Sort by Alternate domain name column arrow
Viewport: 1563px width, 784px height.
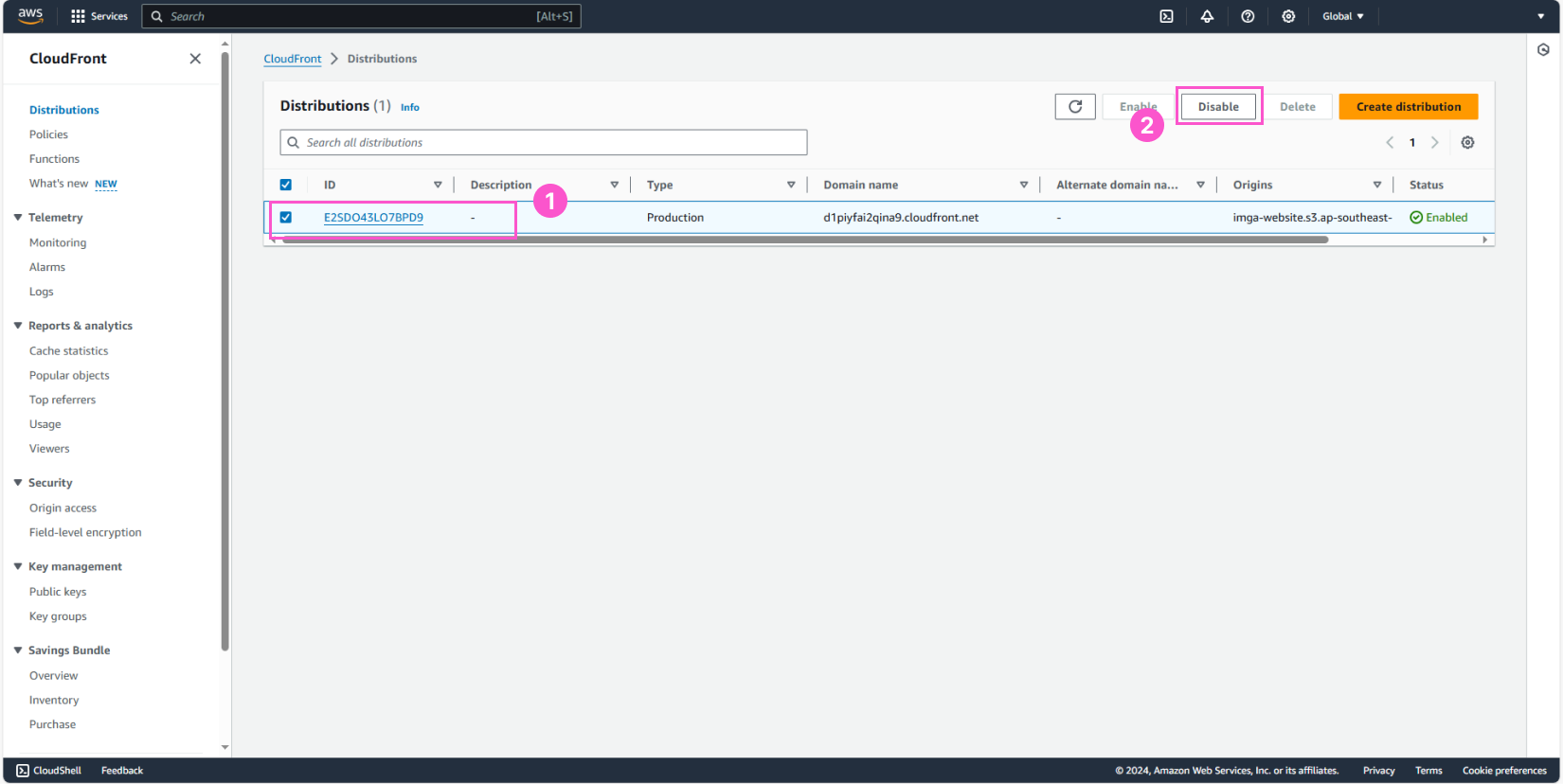(1200, 185)
